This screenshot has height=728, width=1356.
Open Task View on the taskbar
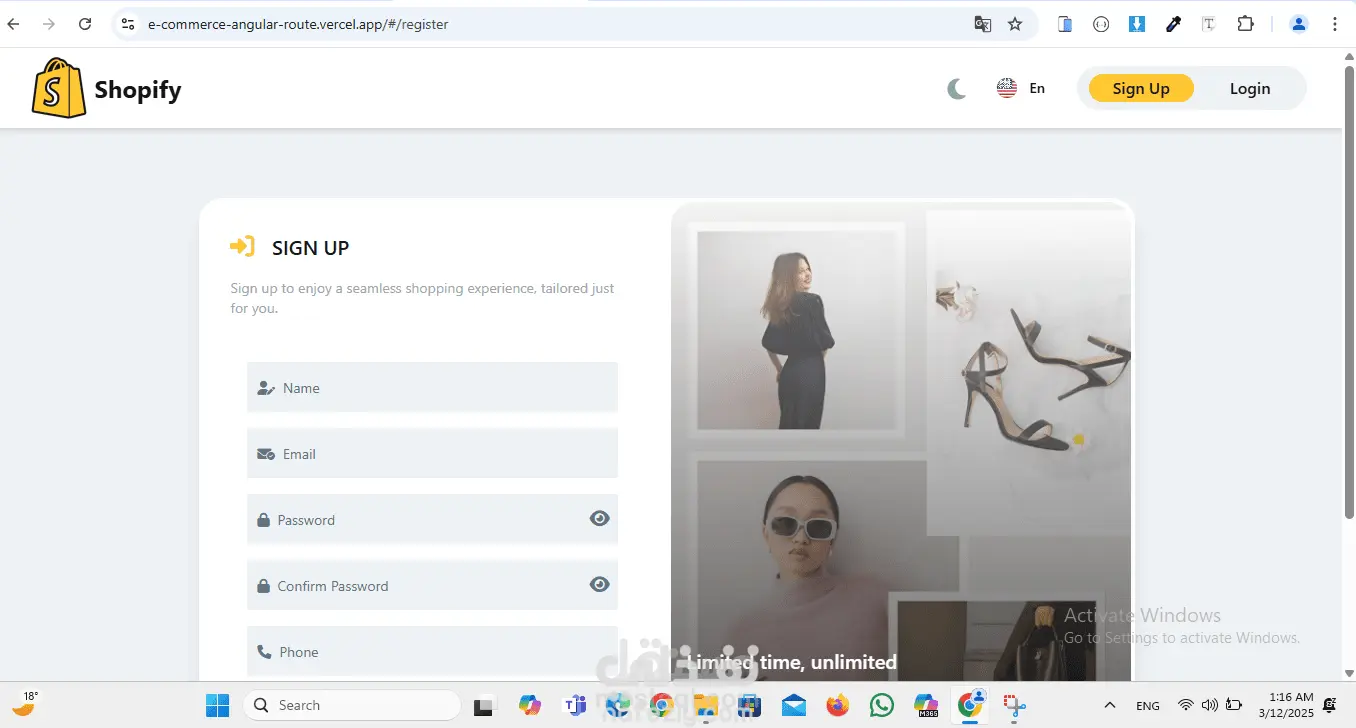pos(484,706)
